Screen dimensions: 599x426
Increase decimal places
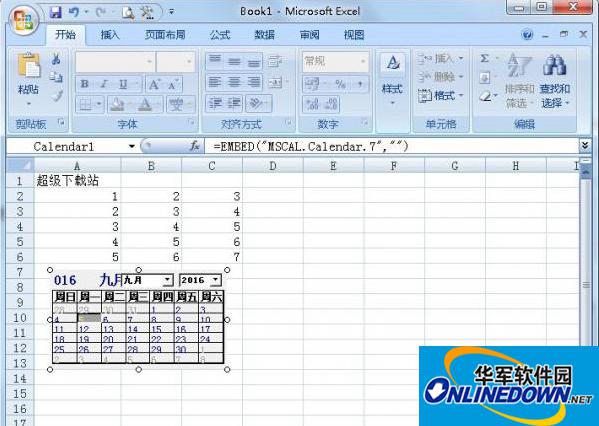click(312, 104)
